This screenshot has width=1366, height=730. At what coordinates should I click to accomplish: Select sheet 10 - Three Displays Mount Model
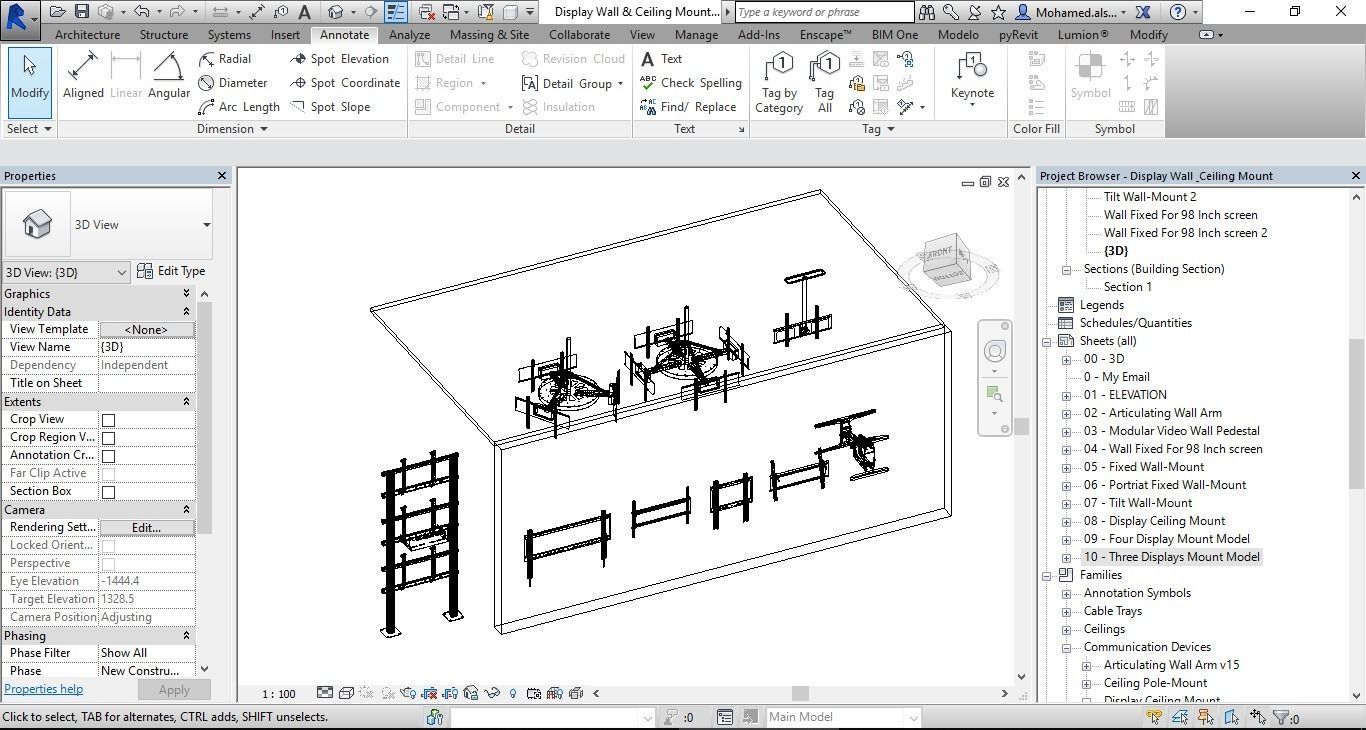1171,557
